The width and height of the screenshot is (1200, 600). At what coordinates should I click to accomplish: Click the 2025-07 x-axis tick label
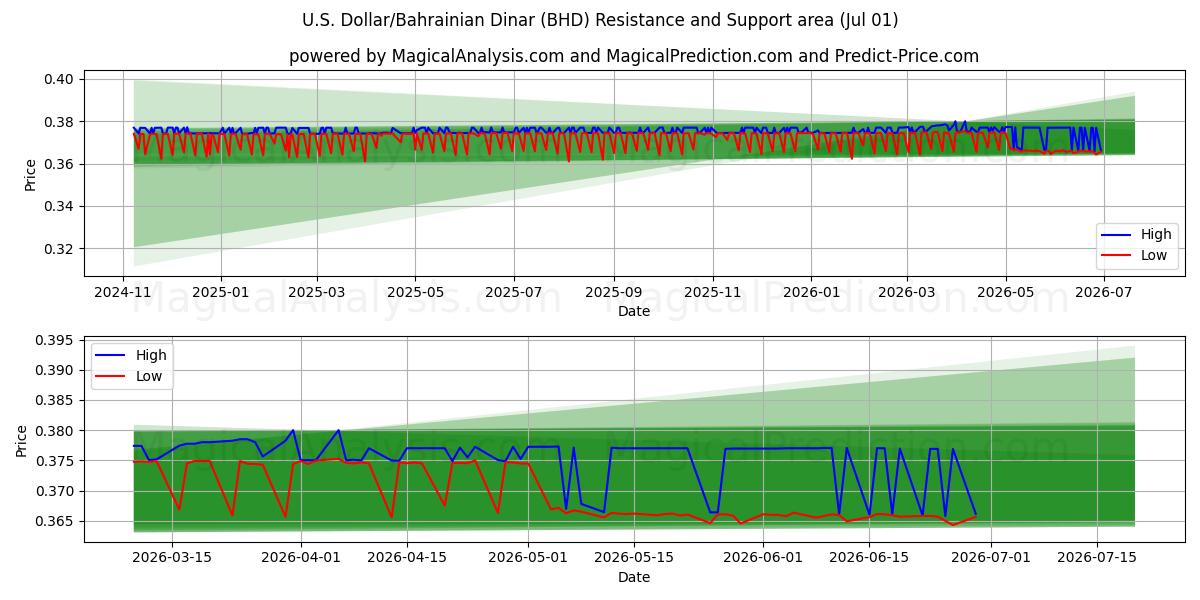(x=513, y=293)
